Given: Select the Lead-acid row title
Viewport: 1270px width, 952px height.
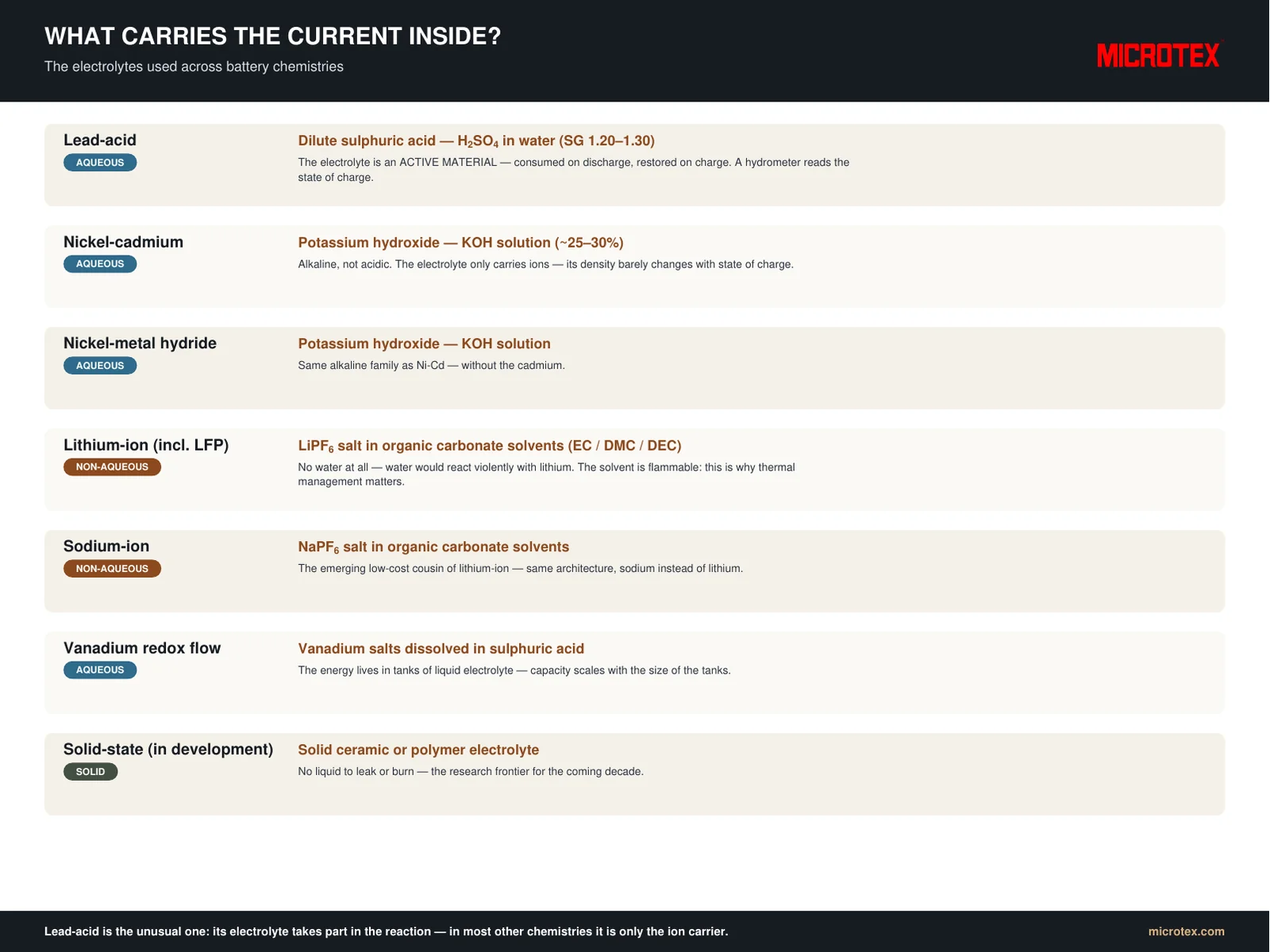Looking at the screenshot, I should pos(100,140).
